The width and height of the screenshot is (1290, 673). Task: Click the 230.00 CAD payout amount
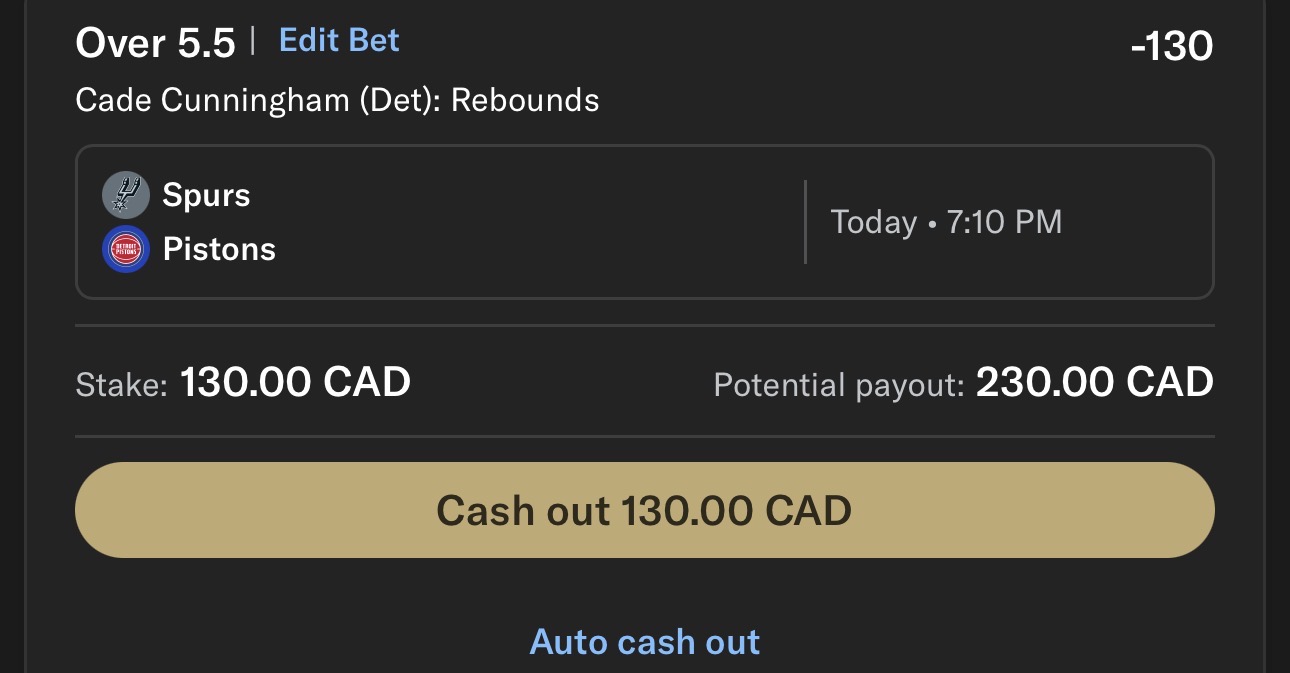(x=1094, y=382)
